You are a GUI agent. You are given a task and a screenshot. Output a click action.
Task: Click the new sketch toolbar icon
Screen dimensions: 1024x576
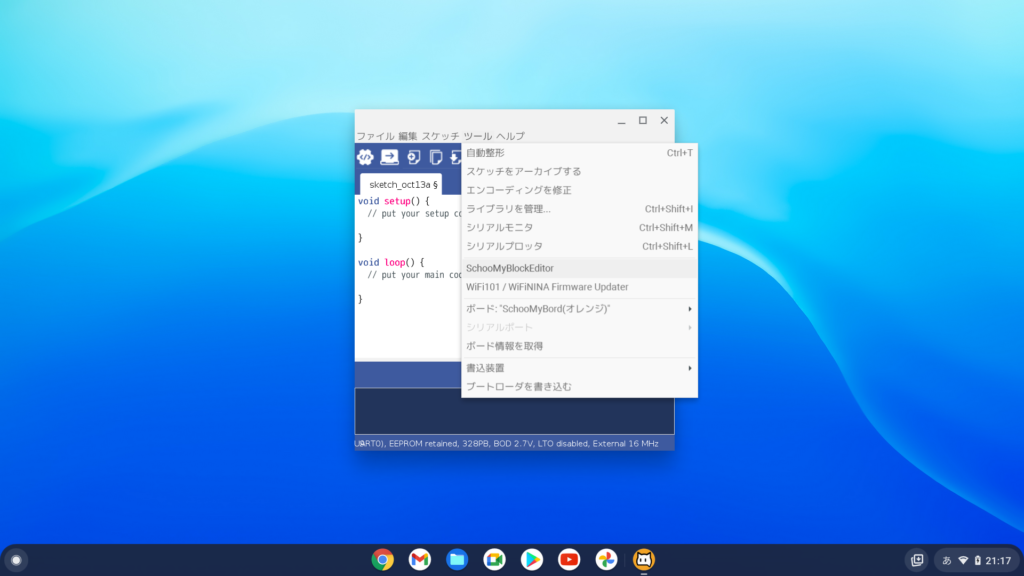[413, 157]
